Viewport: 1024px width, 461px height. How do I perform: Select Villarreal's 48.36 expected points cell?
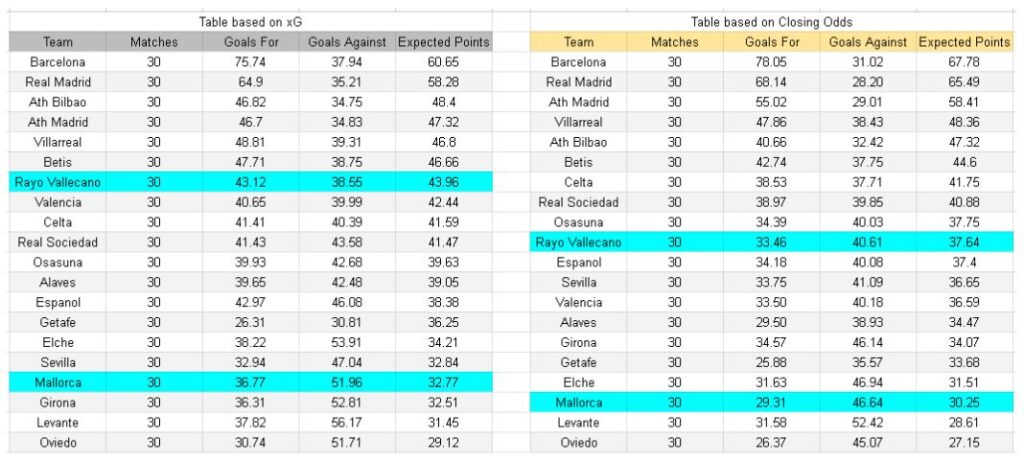point(964,122)
